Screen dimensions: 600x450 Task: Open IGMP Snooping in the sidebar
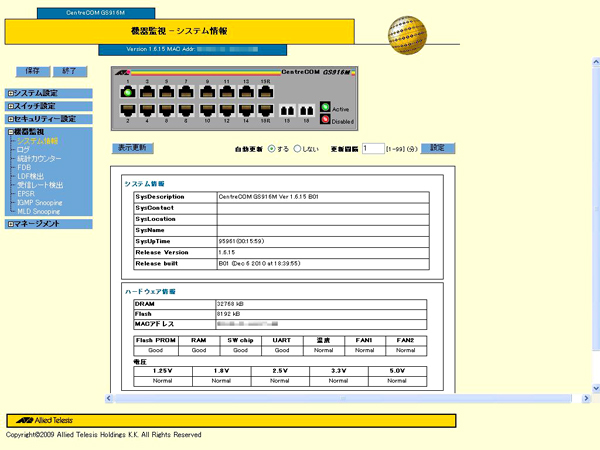39,202
